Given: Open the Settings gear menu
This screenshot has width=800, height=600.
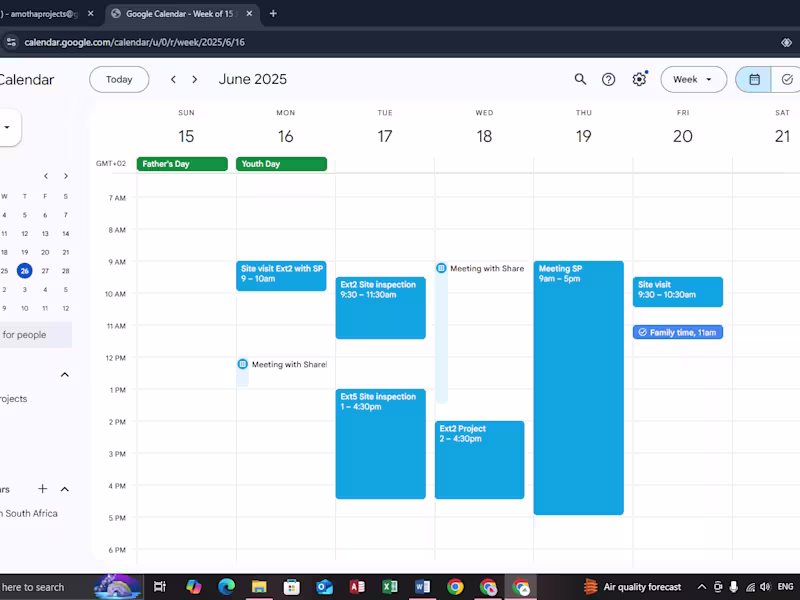Looking at the screenshot, I should tap(639, 79).
